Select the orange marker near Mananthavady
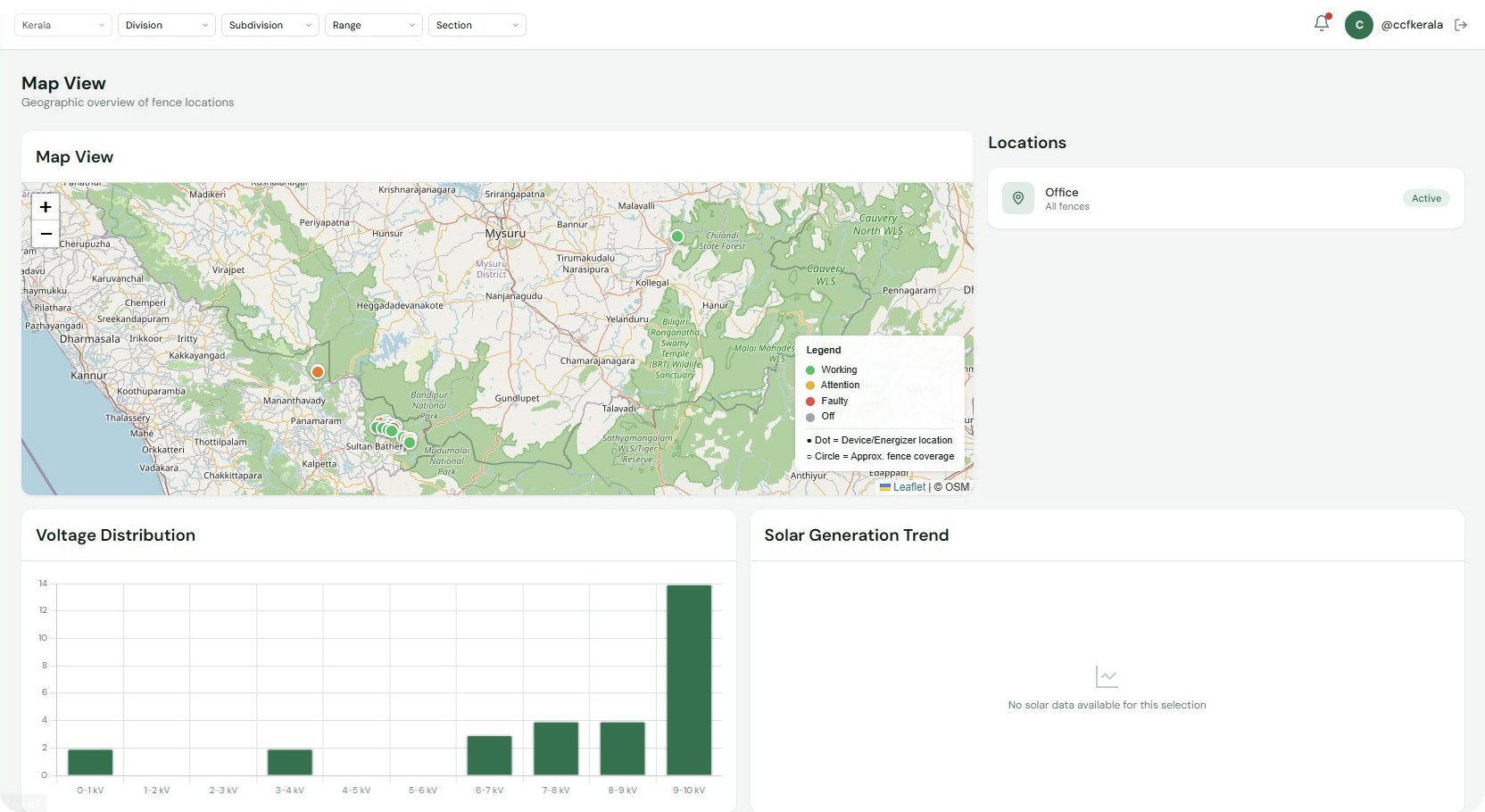This screenshot has height=812, width=1485. 317,372
